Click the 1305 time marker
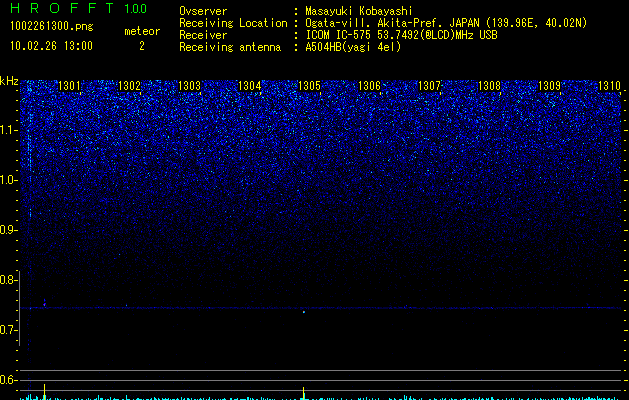 pyautogui.click(x=310, y=86)
